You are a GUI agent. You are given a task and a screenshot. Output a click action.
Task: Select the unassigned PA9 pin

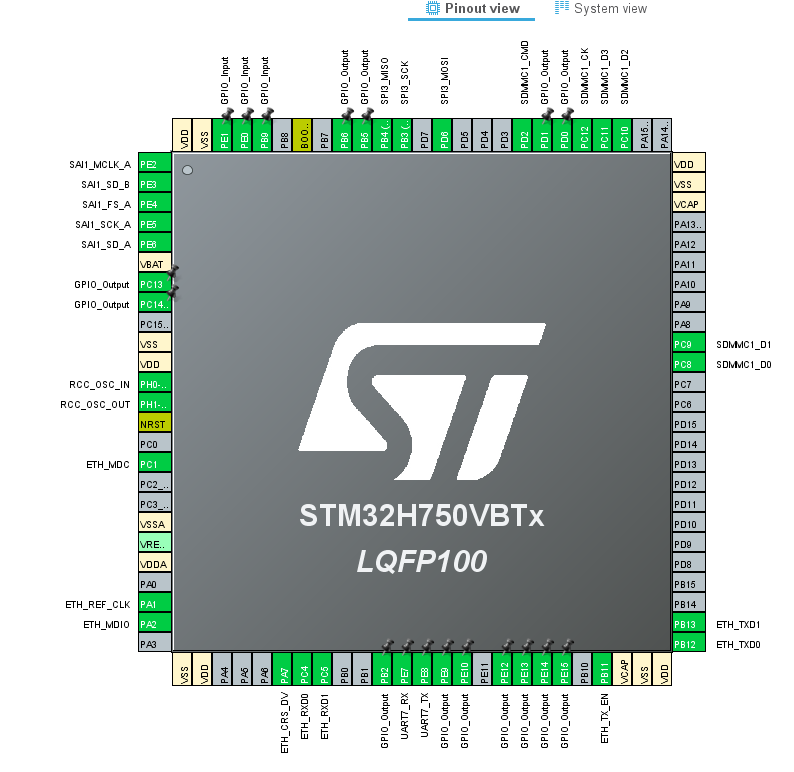(689, 304)
